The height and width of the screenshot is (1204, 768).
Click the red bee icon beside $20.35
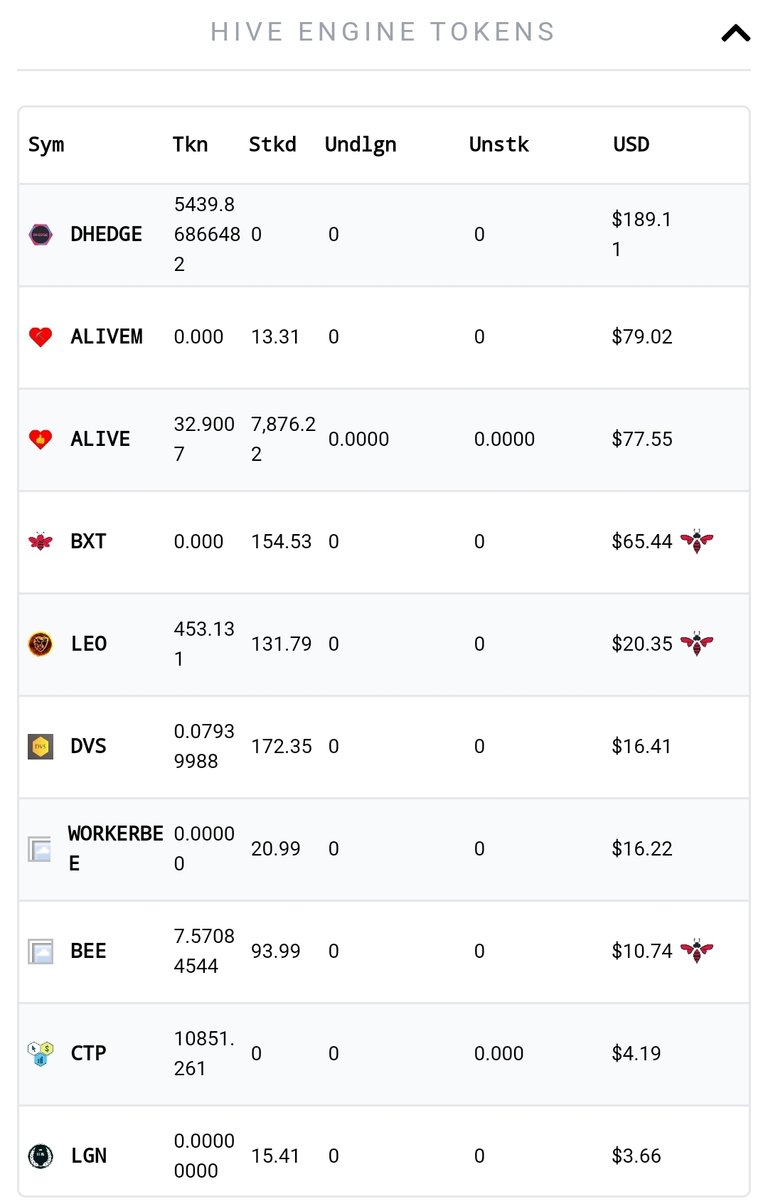[x=696, y=644]
